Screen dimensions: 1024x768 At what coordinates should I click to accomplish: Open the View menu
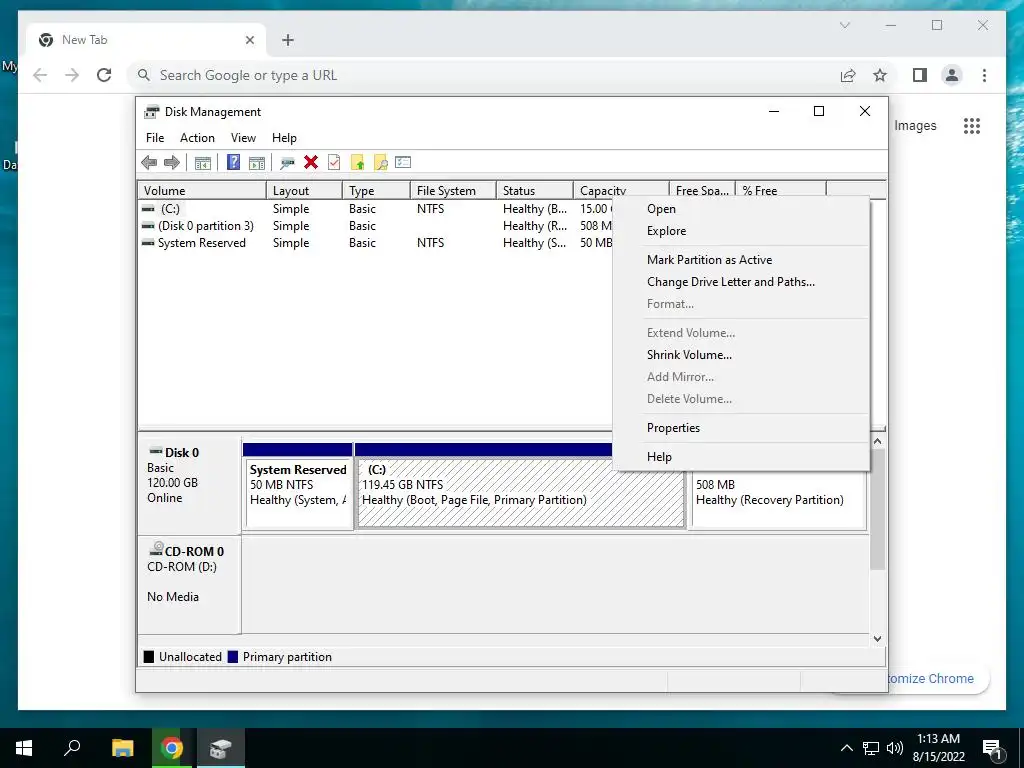pos(243,138)
